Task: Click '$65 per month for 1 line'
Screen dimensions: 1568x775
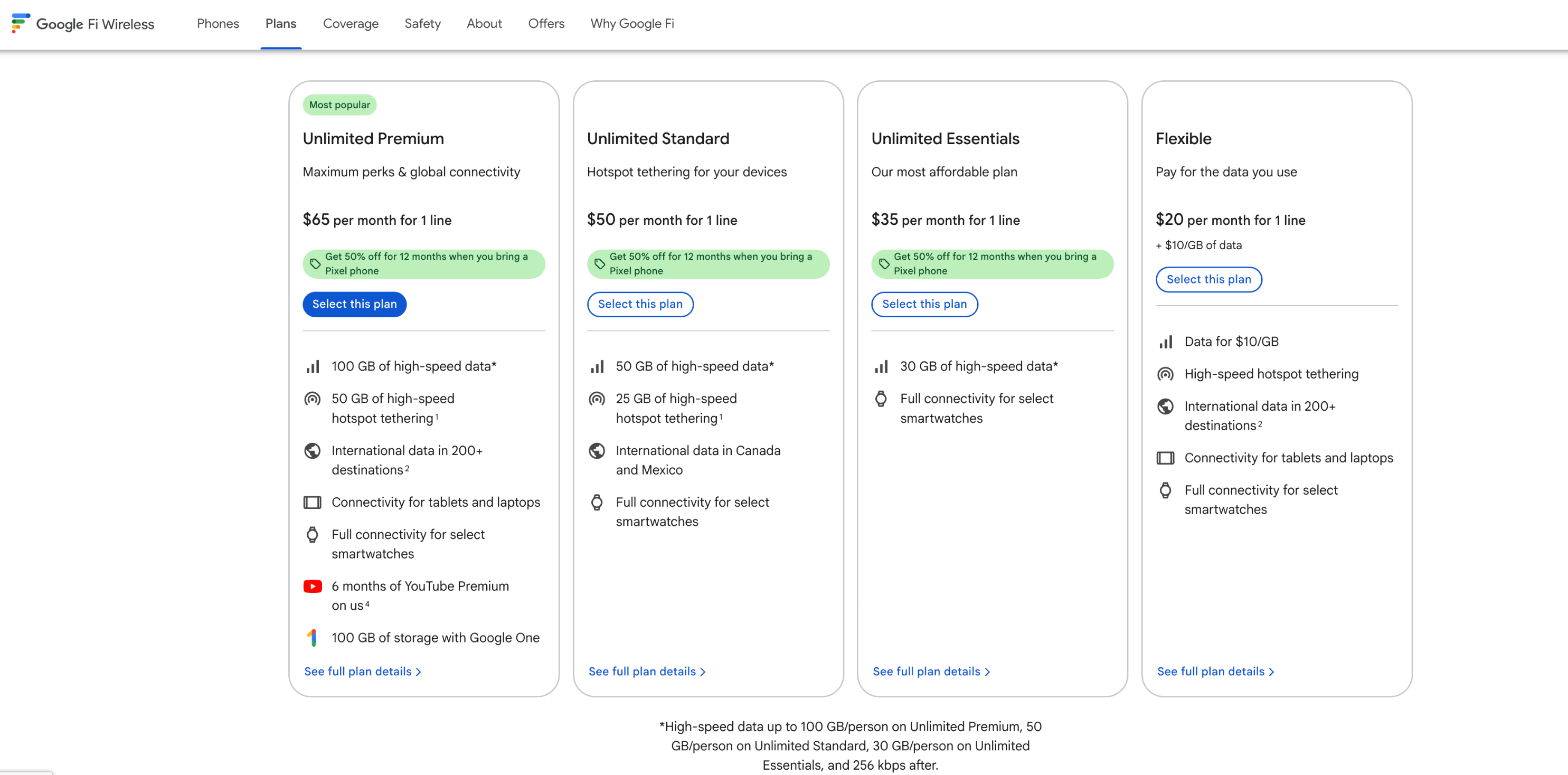Action: pyautogui.click(x=377, y=220)
